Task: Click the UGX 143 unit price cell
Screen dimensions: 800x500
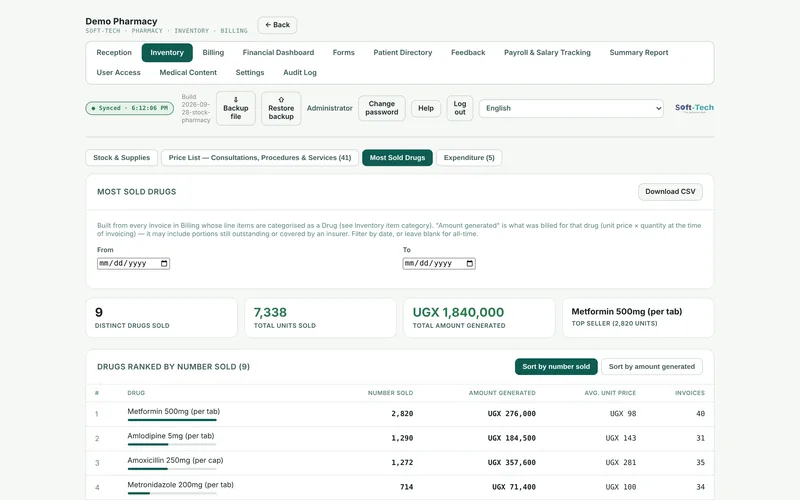Action: click(x=620, y=438)
